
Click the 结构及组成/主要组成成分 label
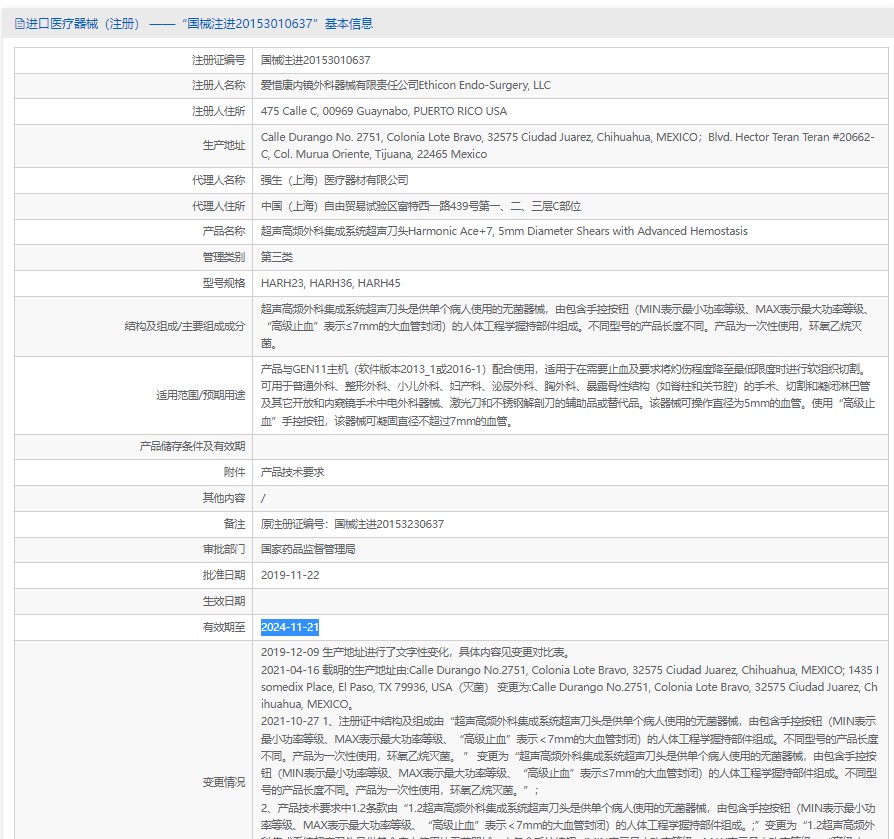[x=185, y=327]
